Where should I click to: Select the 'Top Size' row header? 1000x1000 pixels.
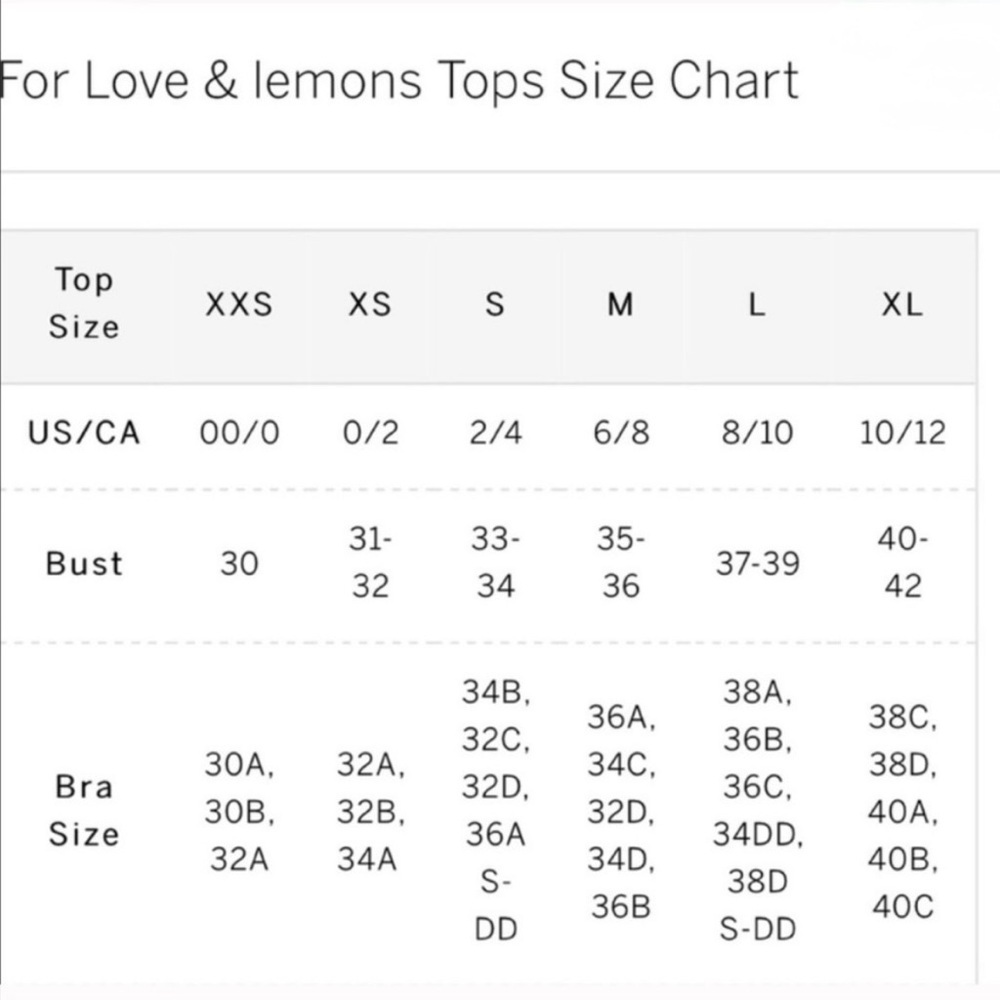pyautogui.click(x=84, y=303)
